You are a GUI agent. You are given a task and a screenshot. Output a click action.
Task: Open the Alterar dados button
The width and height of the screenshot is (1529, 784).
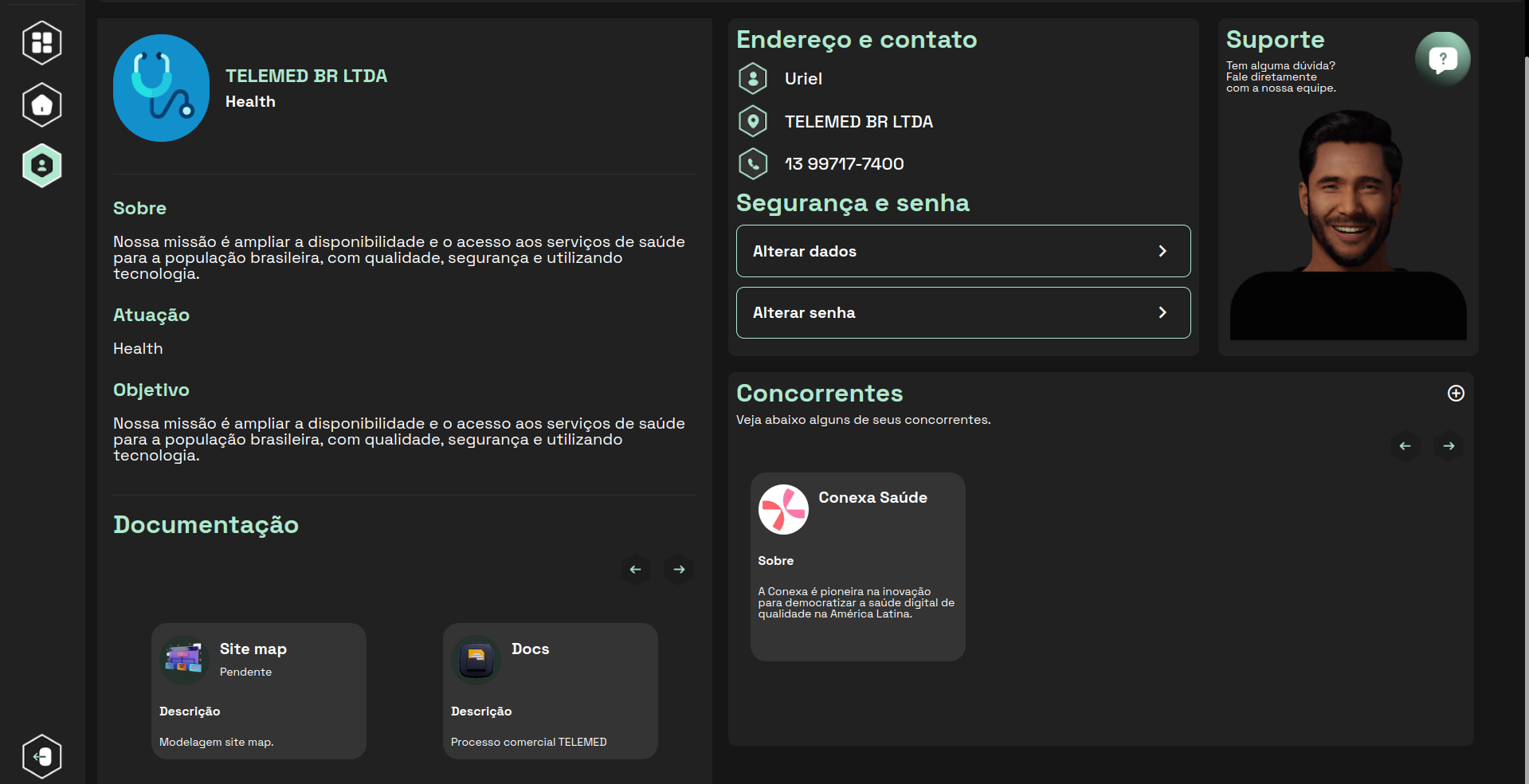tap(963, 251)
